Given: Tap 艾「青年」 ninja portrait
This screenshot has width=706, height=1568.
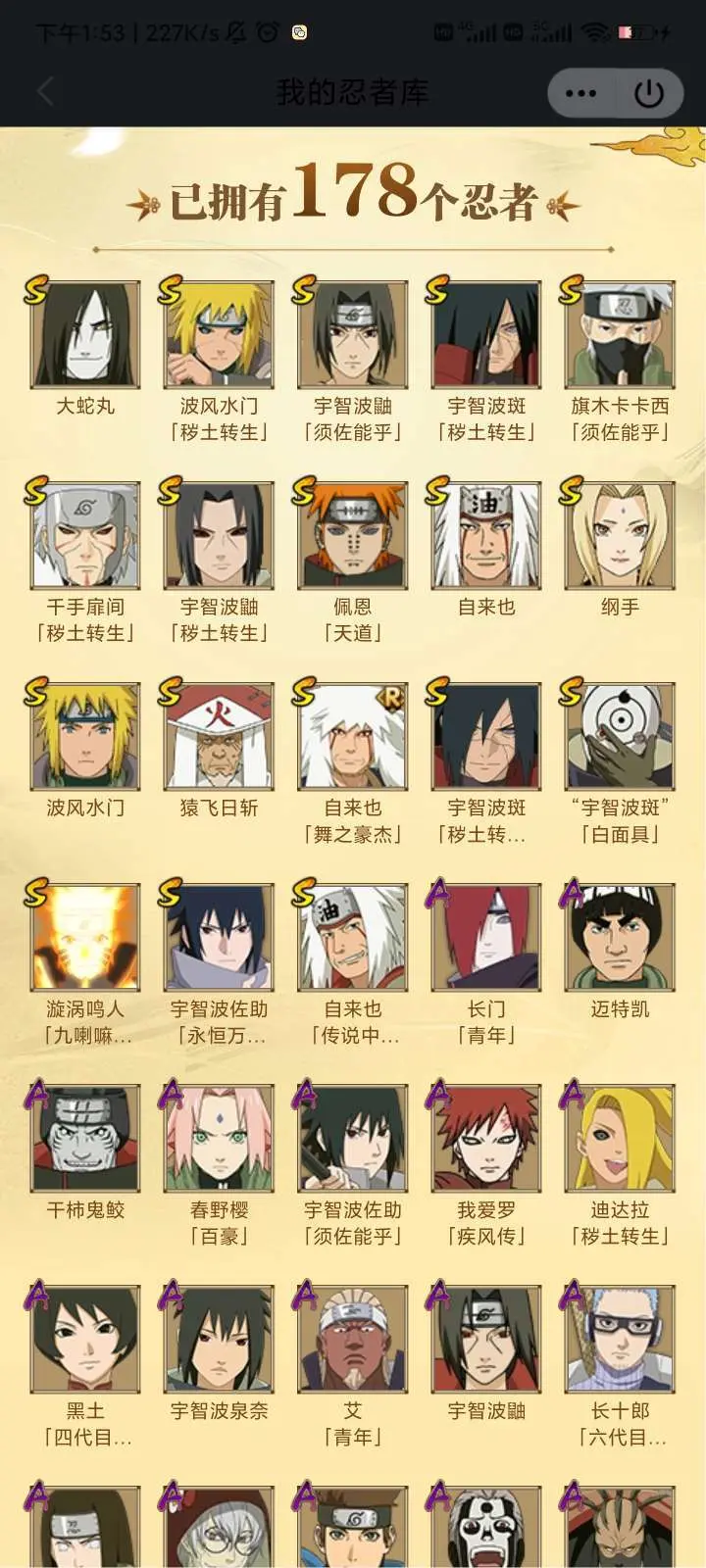Looking at the screenshot, I should click(353, 1340).
